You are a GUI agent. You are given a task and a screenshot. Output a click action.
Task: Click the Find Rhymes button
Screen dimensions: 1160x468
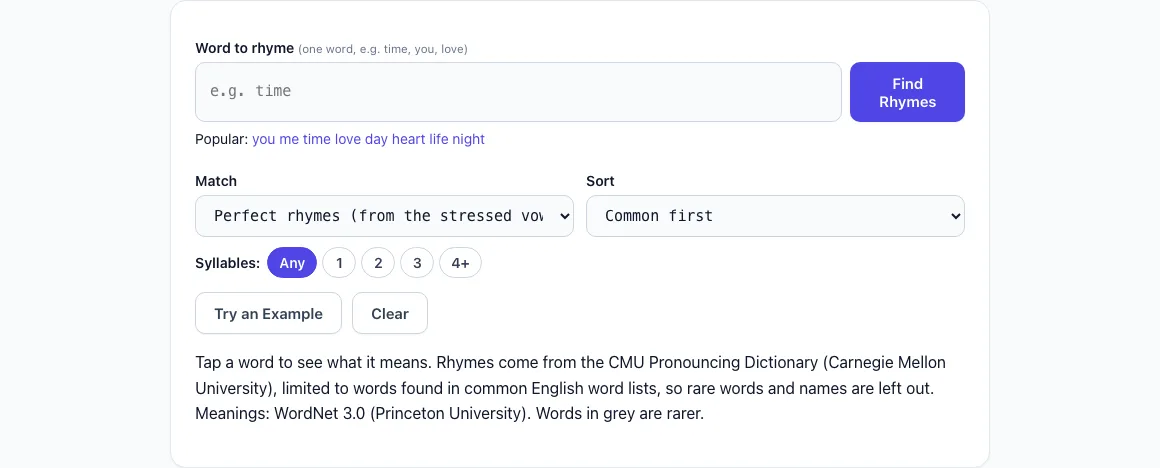(907, 92)
